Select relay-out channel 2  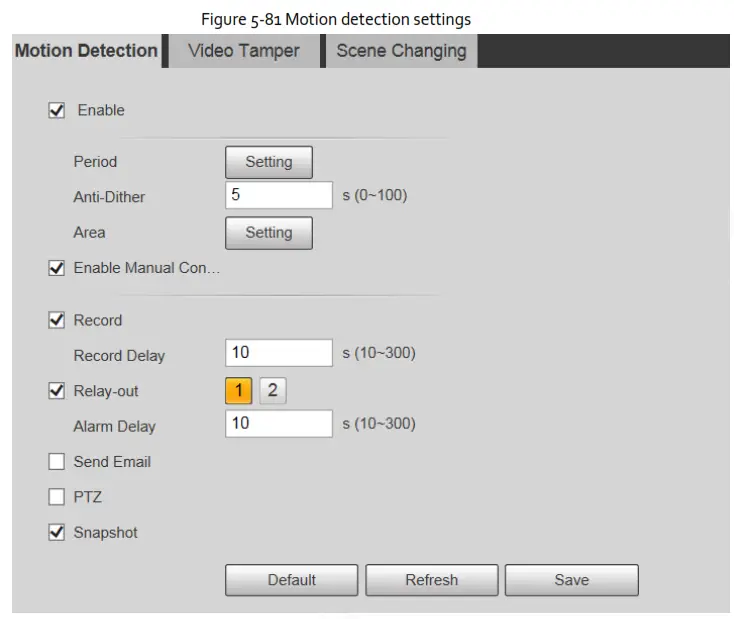click(273, 391)
